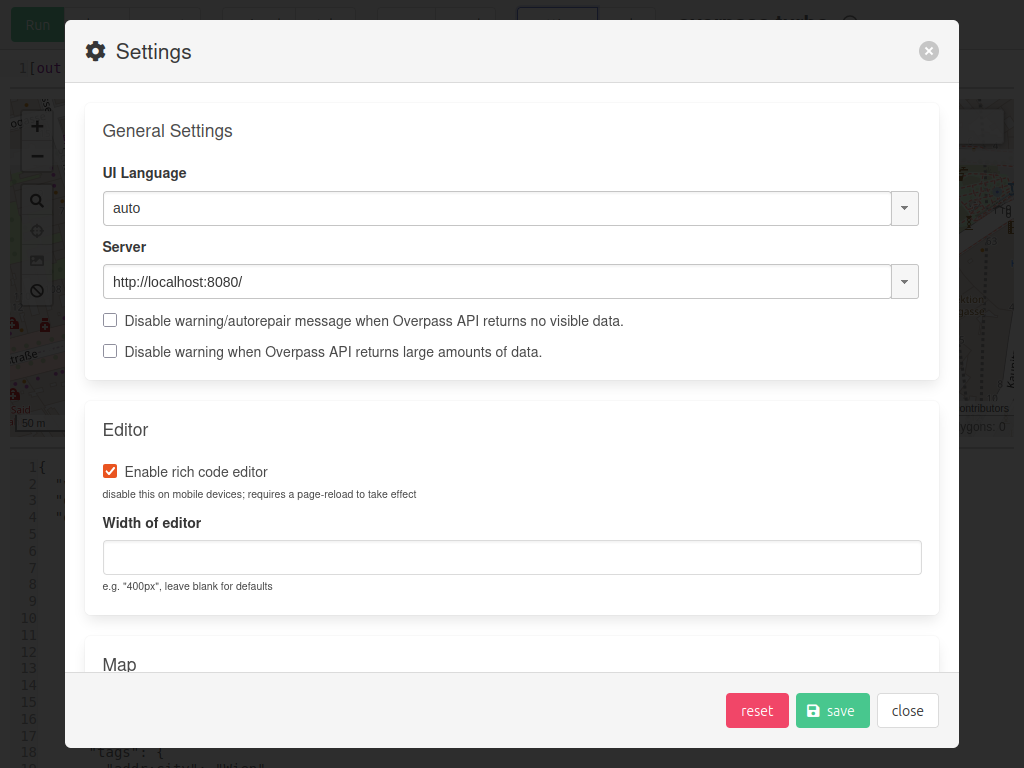Click the green Run button
This screenshot has height=768, width=1024.
(37, 24)
